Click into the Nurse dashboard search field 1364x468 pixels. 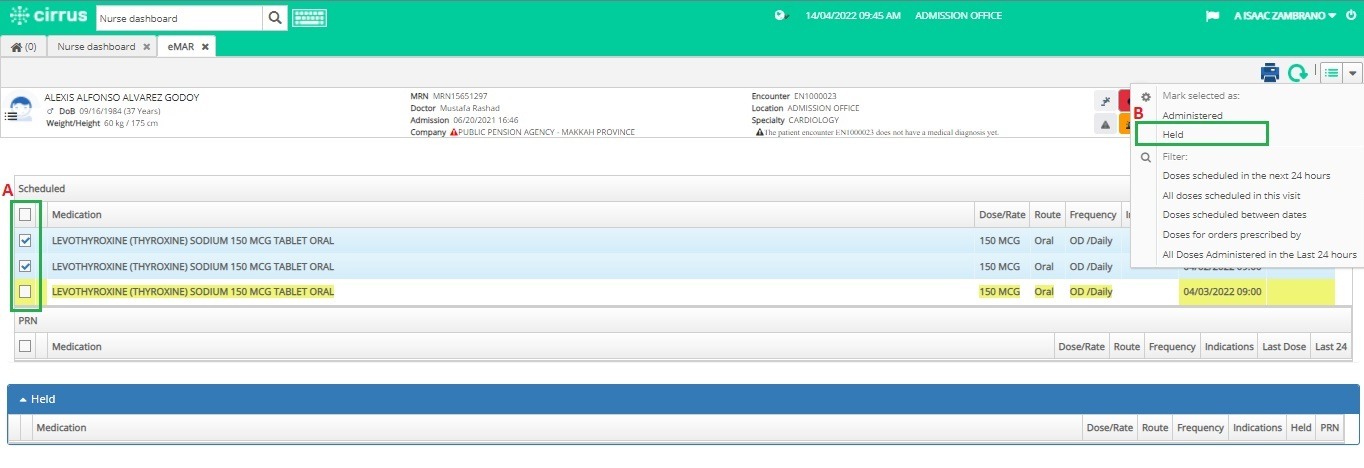(180, 17)
